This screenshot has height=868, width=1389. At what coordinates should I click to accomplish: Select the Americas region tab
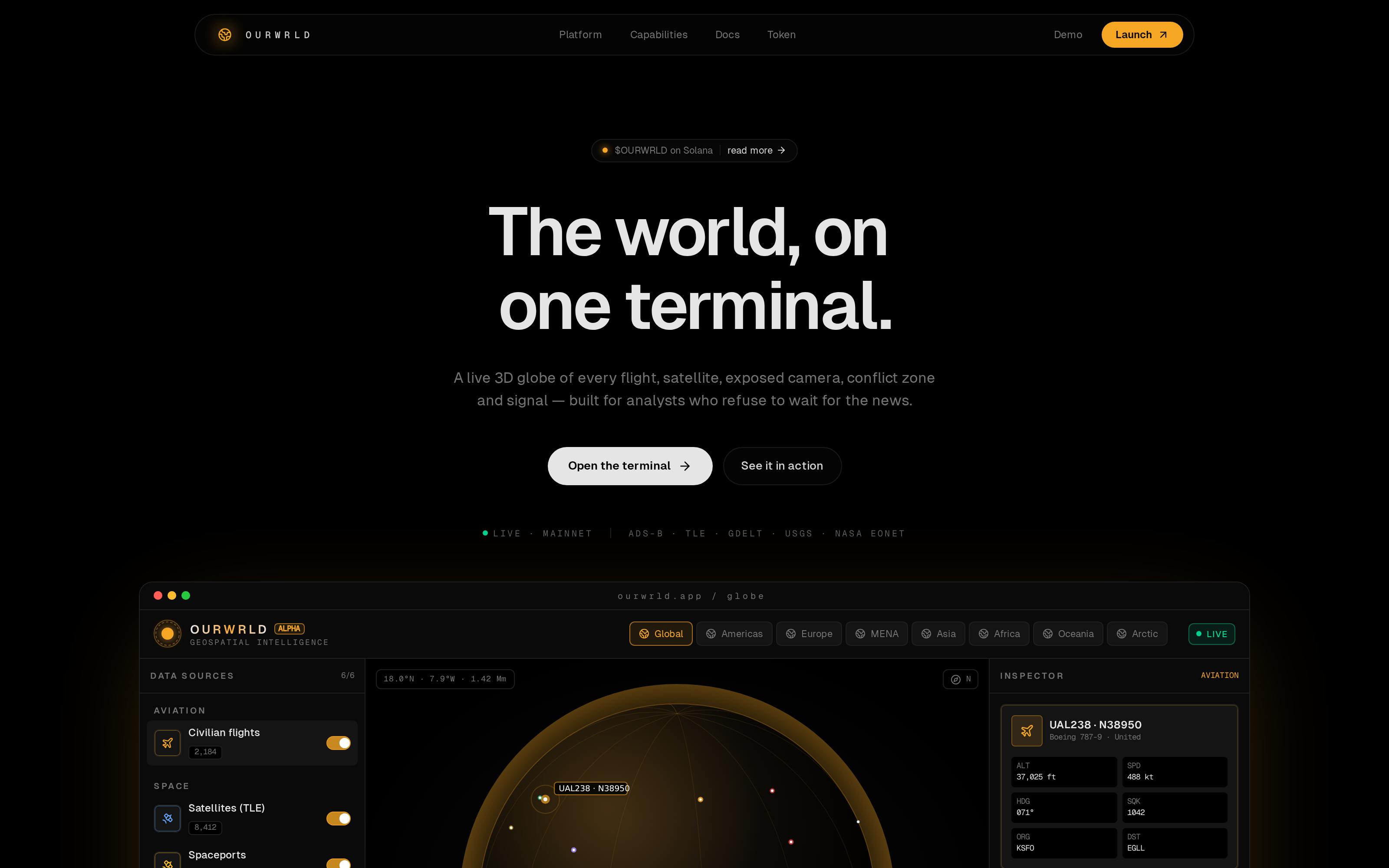coord(734,634)
